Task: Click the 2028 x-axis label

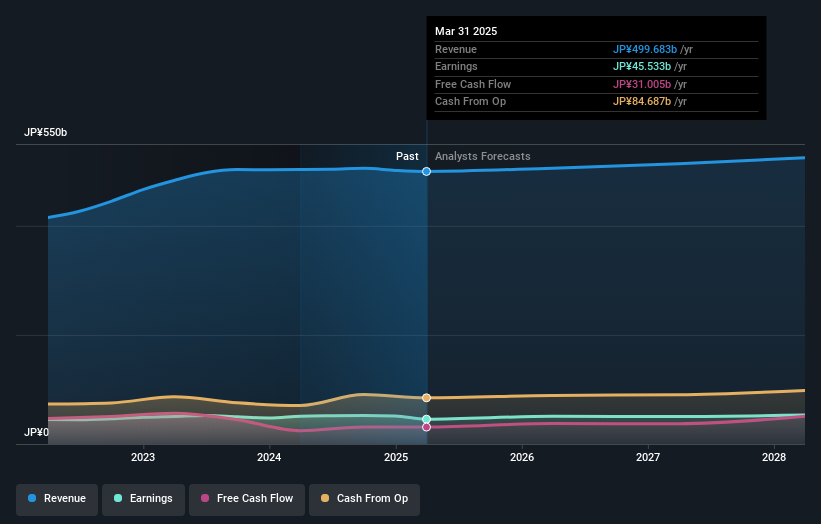Action: (x=774, y=457)
